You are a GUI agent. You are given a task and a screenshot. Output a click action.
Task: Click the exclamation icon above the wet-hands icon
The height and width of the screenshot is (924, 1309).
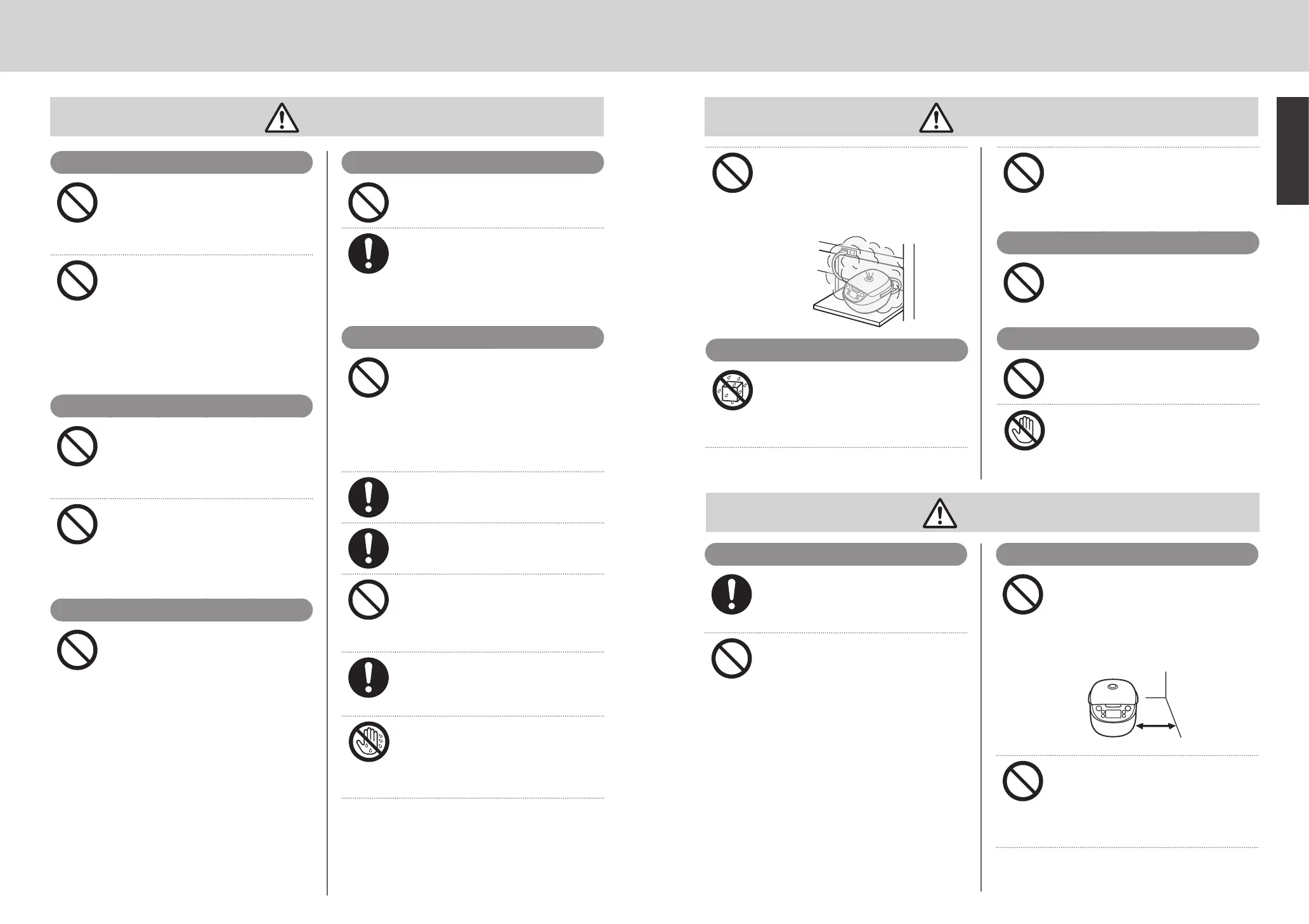point(368,678)
